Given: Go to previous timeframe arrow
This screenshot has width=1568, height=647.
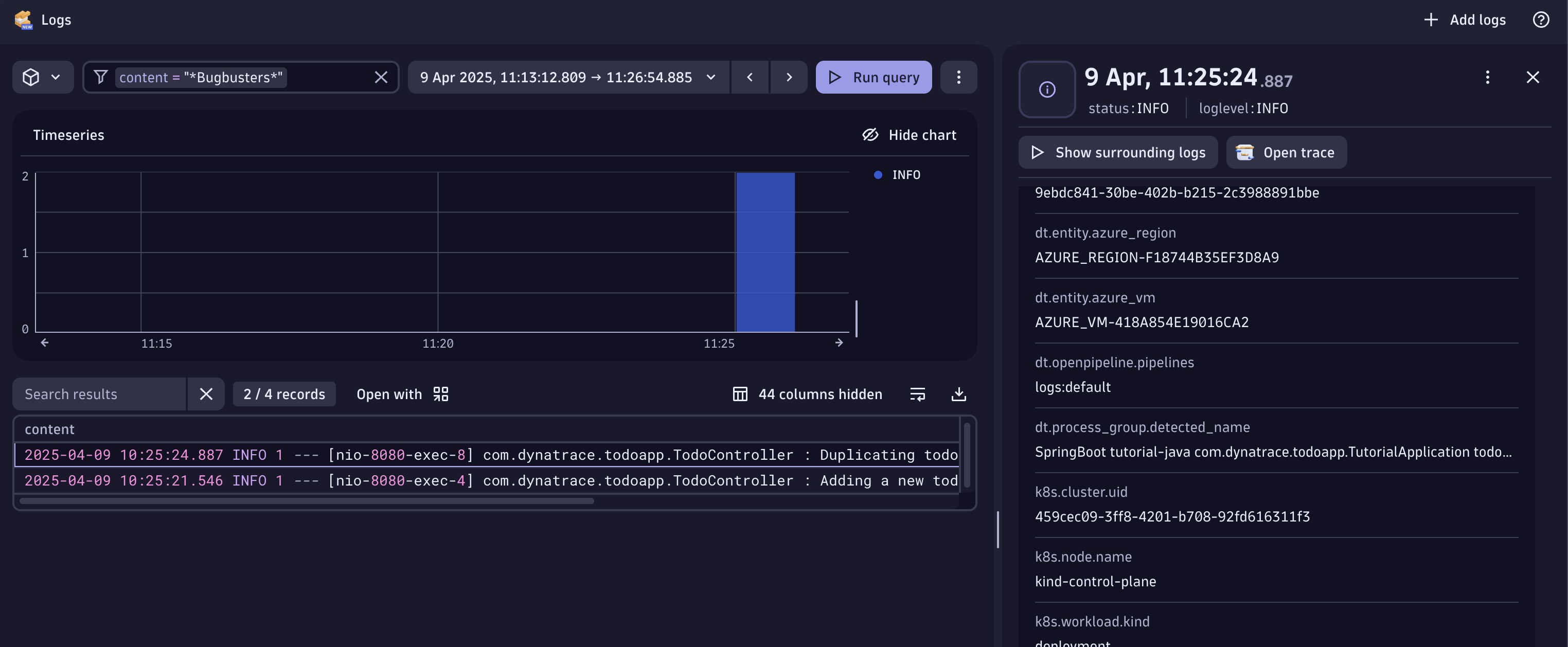Looking at the screenshot, I should coord(750,77).
